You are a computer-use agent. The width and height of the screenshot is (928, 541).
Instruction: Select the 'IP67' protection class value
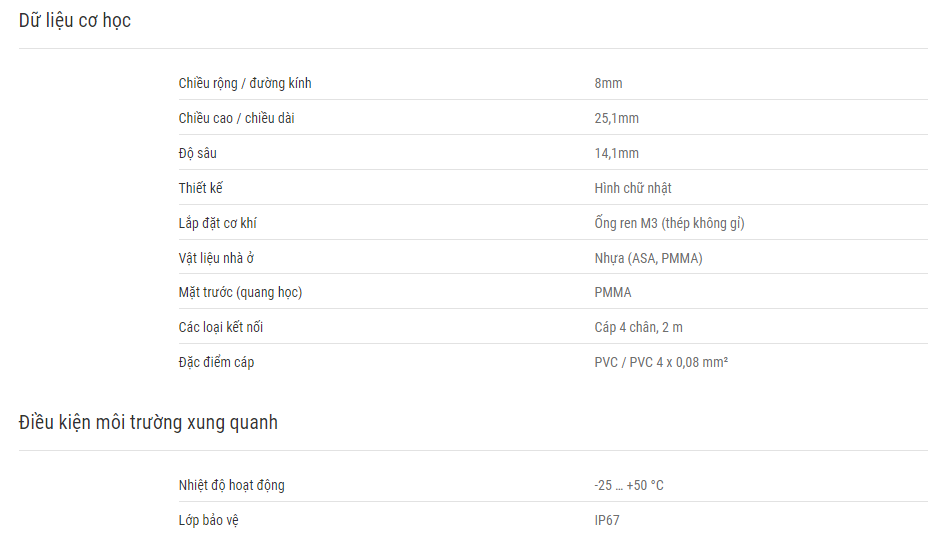[x=607, y=520]
